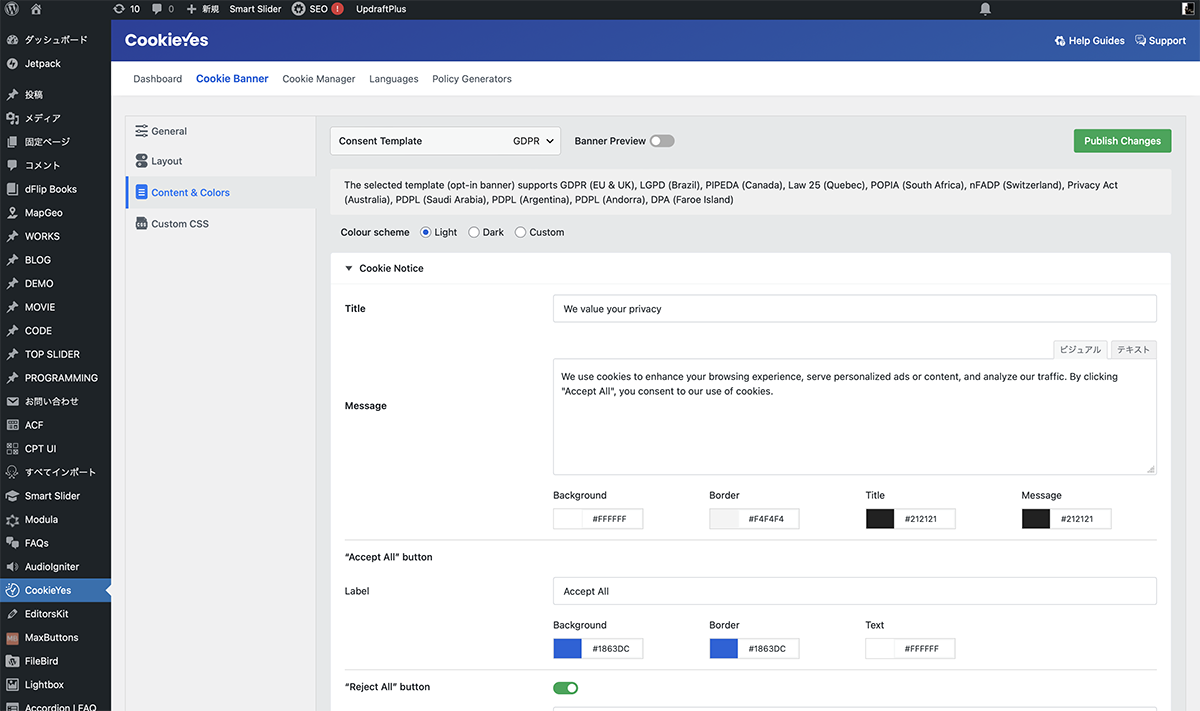This screenshot has height=711, width=1200.
Task: Click the WordPress logo icon
Action: [x=12, y=9]
